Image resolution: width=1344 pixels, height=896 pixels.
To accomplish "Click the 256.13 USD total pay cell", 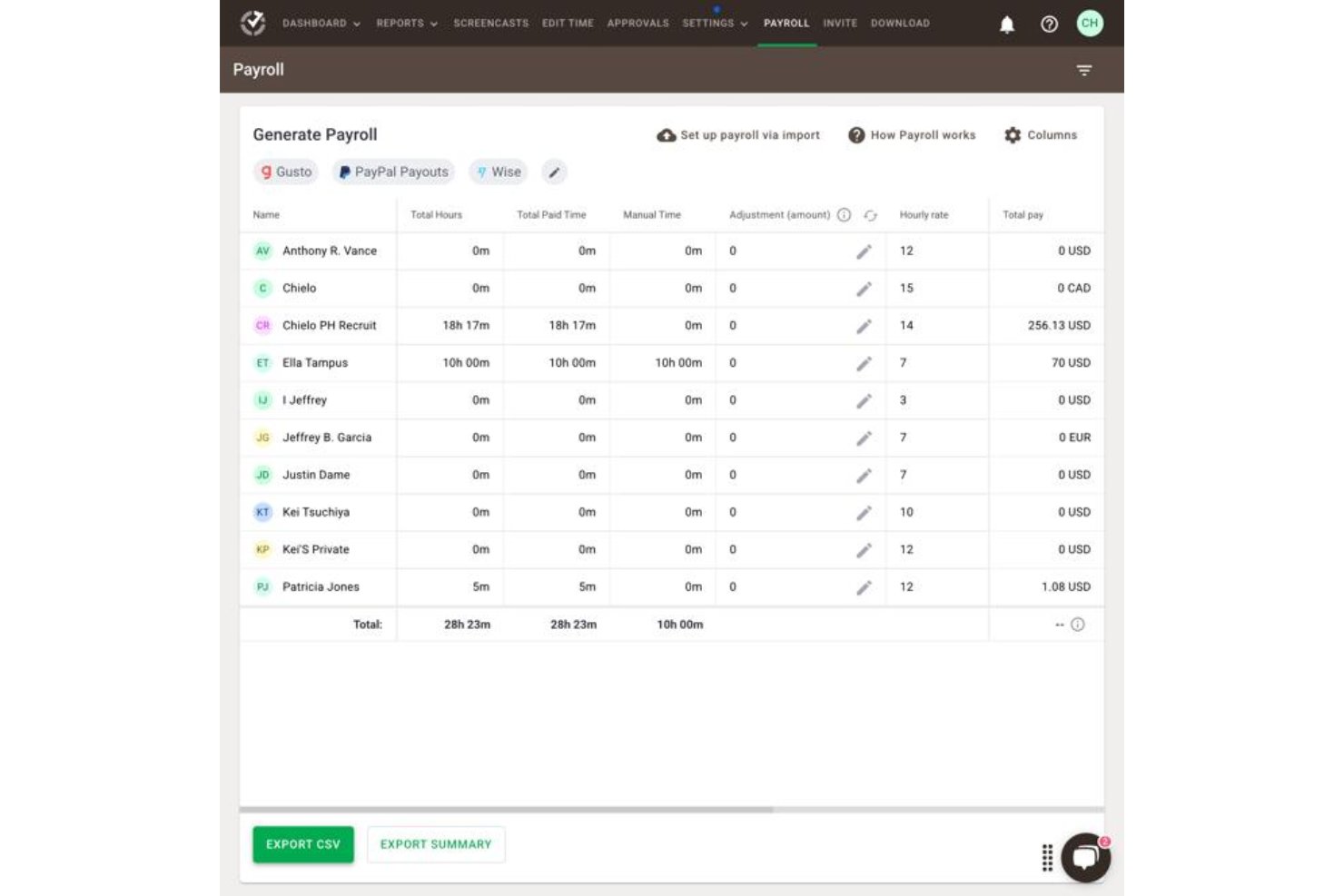I will [1059, 325].
